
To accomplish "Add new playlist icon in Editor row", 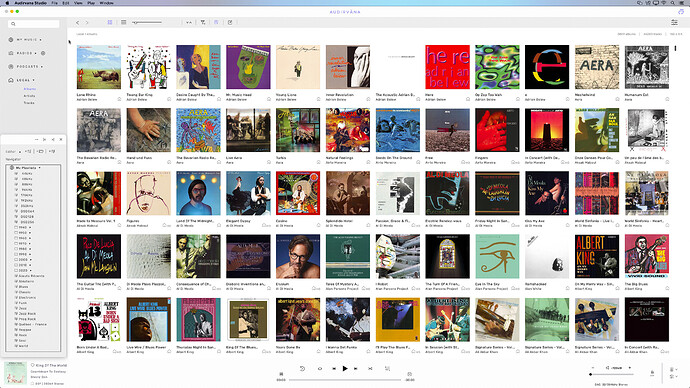I will click(x=28, y=151).
